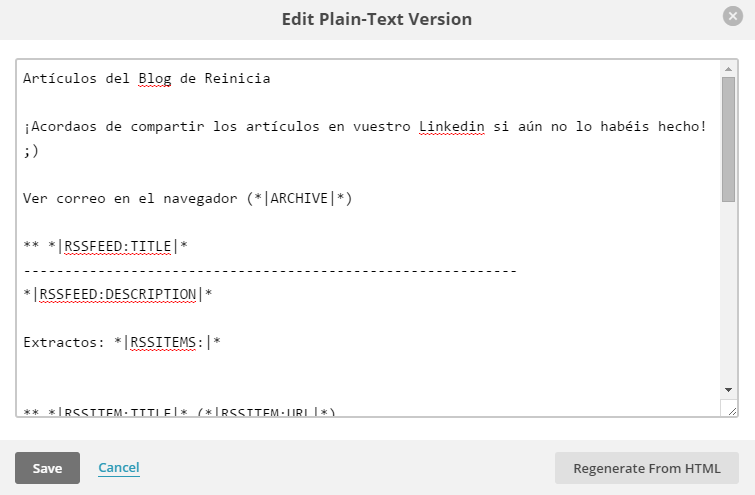755x495 pixels.
Task: Close the Edit Plain-Text Version dialog
Action: (x=733, y=16)
